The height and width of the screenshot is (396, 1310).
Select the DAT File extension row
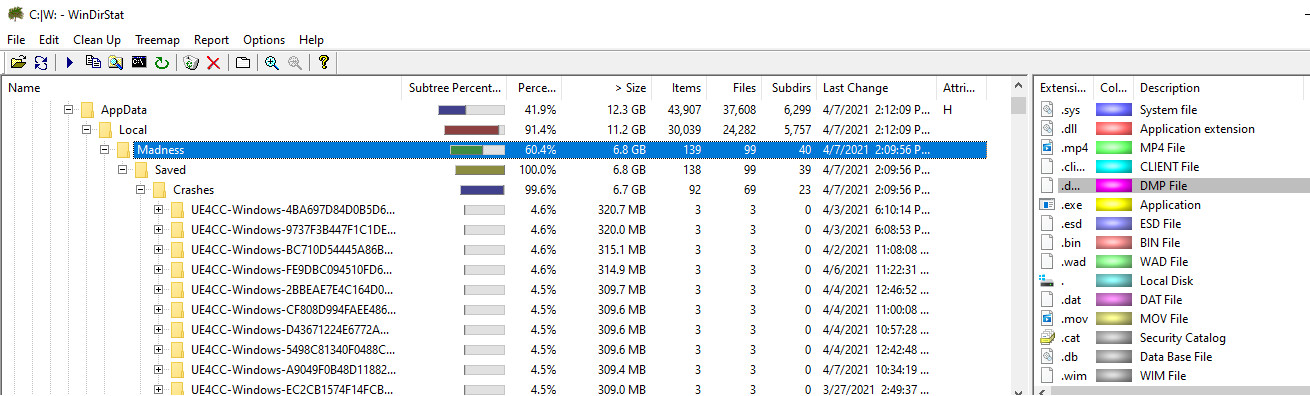click(x=1171, y=300)
